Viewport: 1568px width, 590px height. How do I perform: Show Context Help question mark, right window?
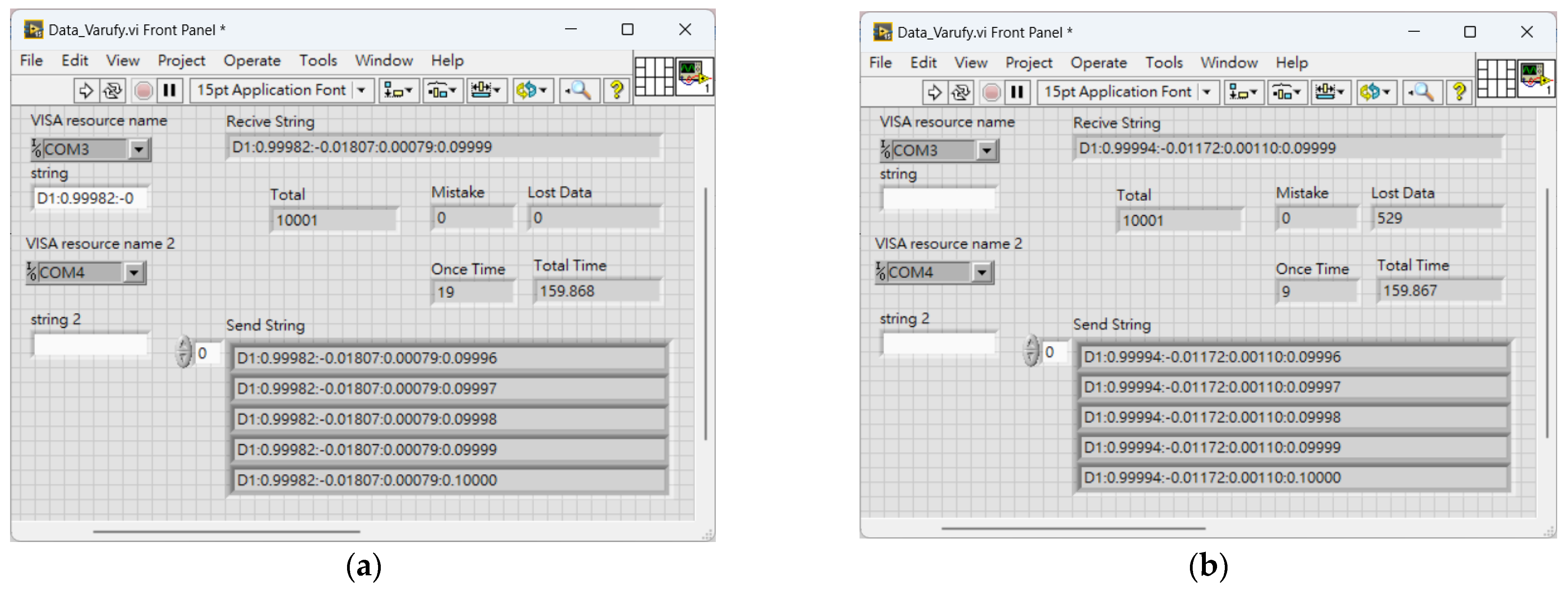point(1458,93)
